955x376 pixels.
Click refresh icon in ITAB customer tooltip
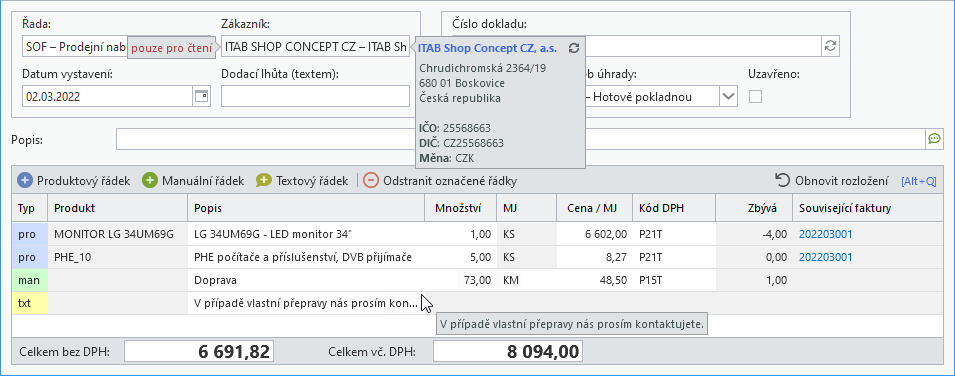(573, 48)
